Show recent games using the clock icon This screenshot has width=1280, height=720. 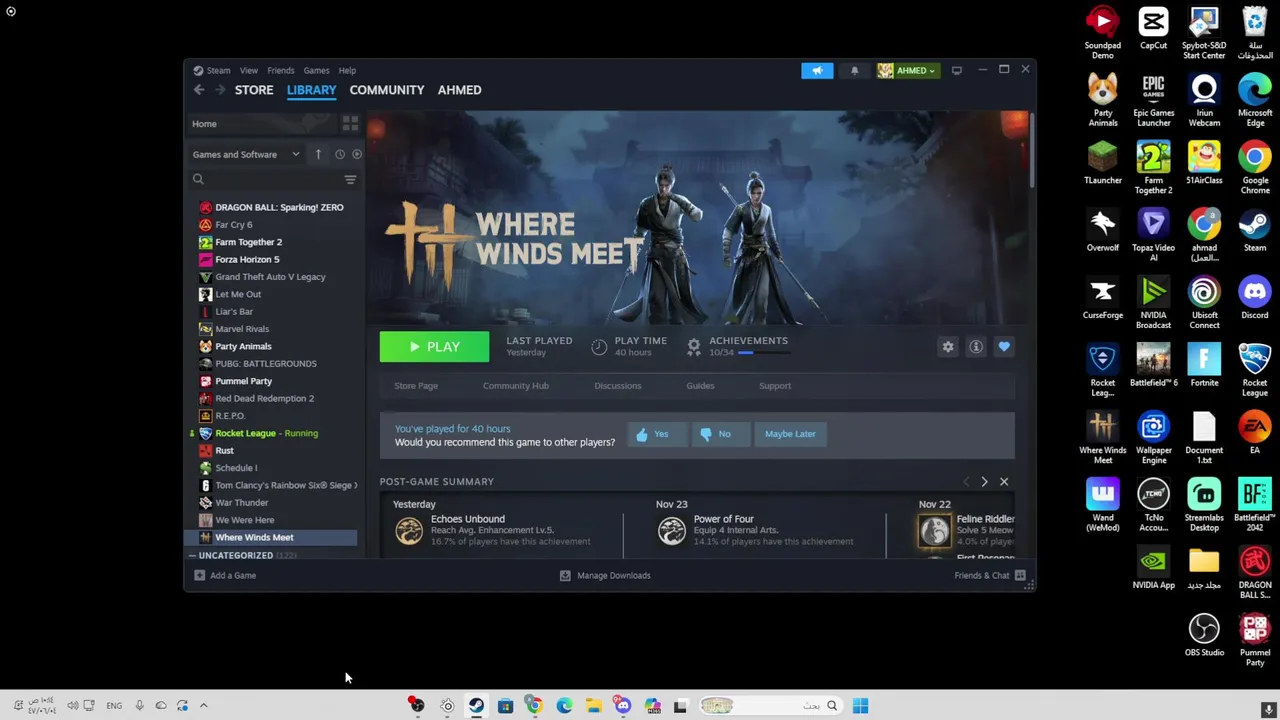tap(339, 154)
